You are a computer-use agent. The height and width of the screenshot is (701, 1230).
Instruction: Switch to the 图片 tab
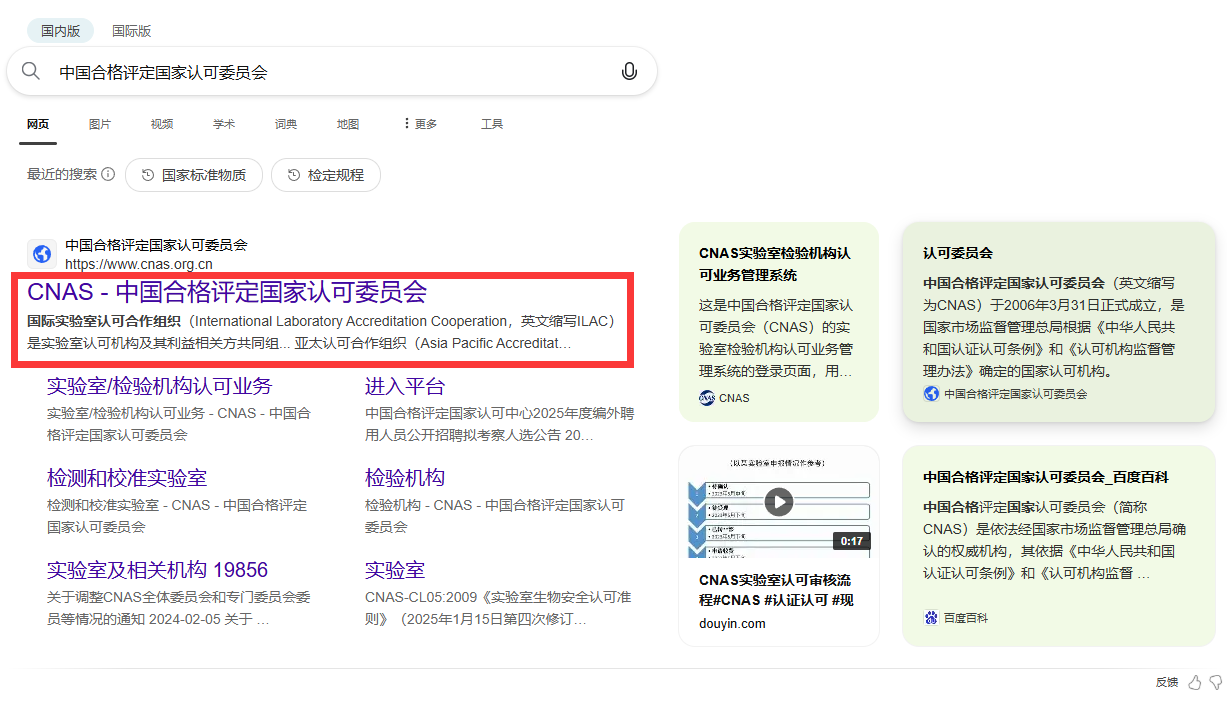click(100, 123)
